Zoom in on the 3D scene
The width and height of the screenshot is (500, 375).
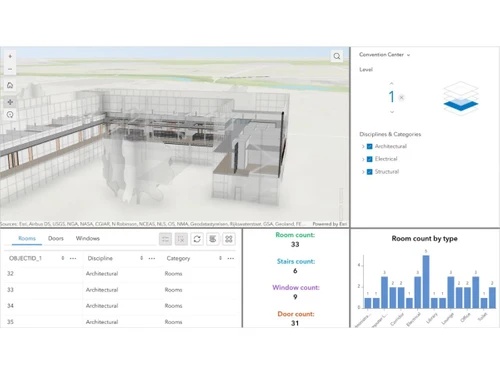(10, 56)
